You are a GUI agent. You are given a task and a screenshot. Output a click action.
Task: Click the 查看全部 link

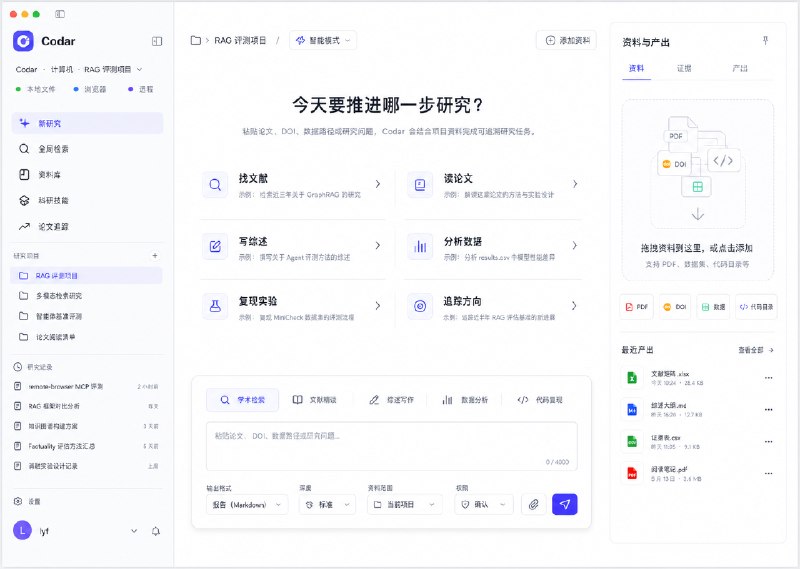coord(756,350)
